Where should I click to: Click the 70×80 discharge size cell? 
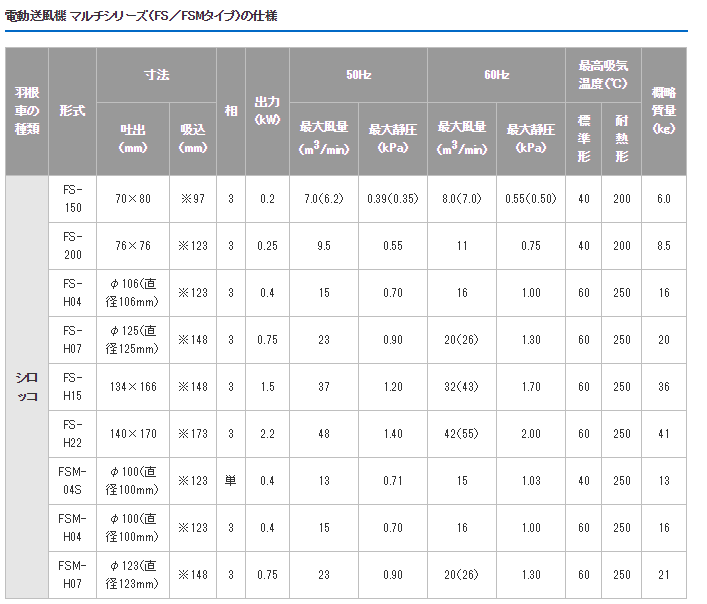coord(132,199)
